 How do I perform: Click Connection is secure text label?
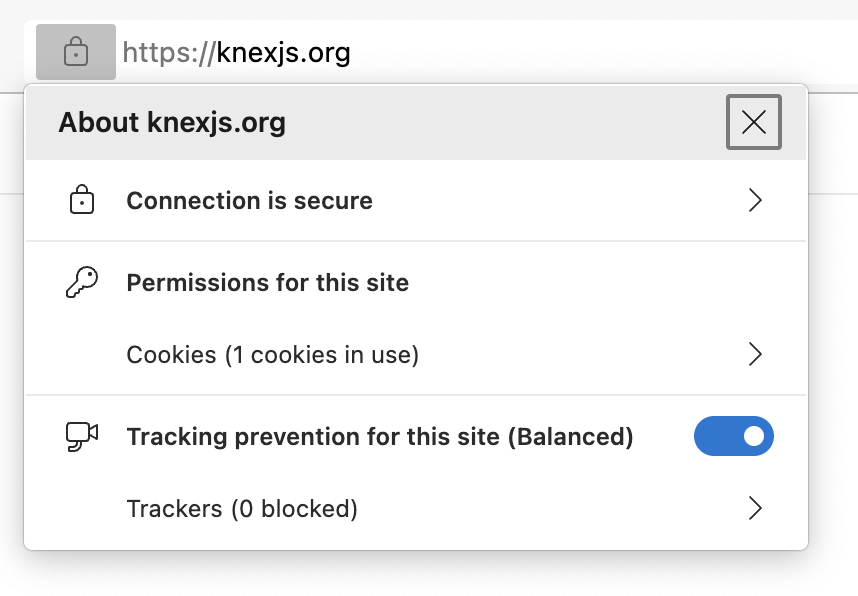point(249,199)
